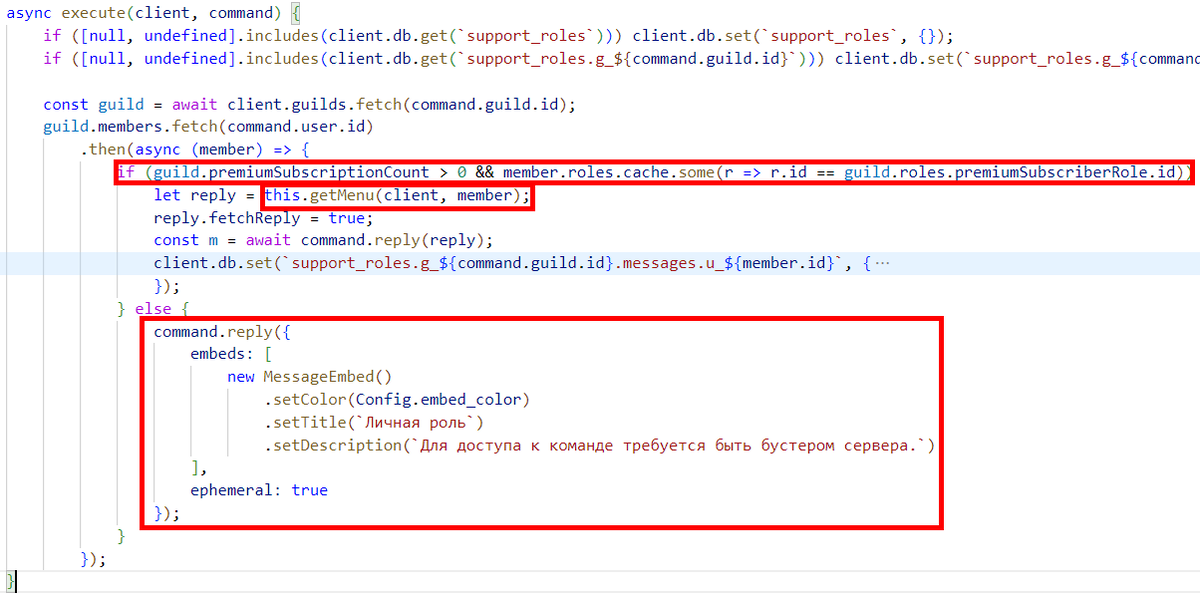Click the '.then' method

pyautogui.click(x=103, y=149)
